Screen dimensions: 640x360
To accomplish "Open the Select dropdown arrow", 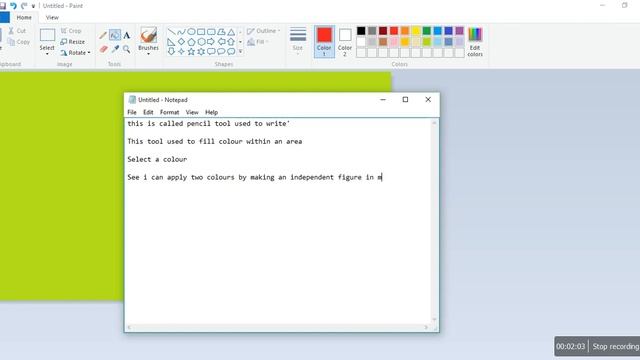I will (47, 53).
